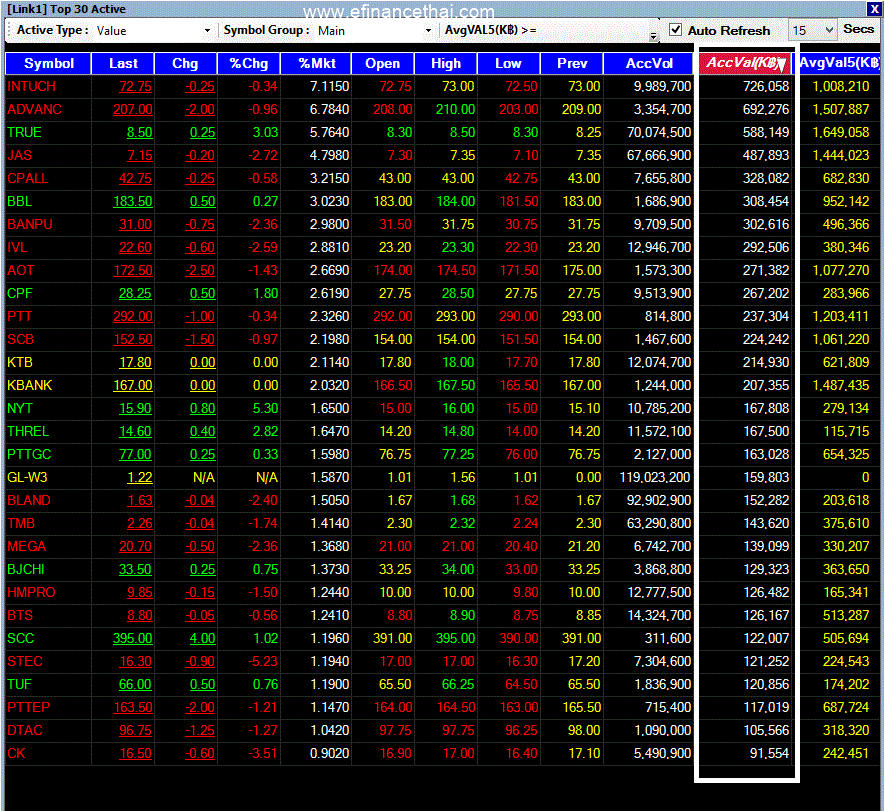Click NYT %Chg value 5.30

[265, 409]
